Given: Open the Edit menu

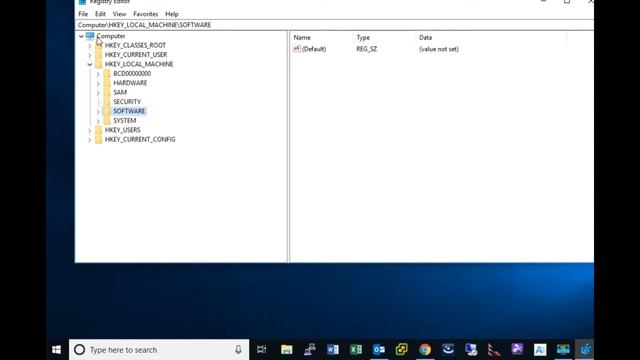Looking at the screenshot, I should pos(100,14).
